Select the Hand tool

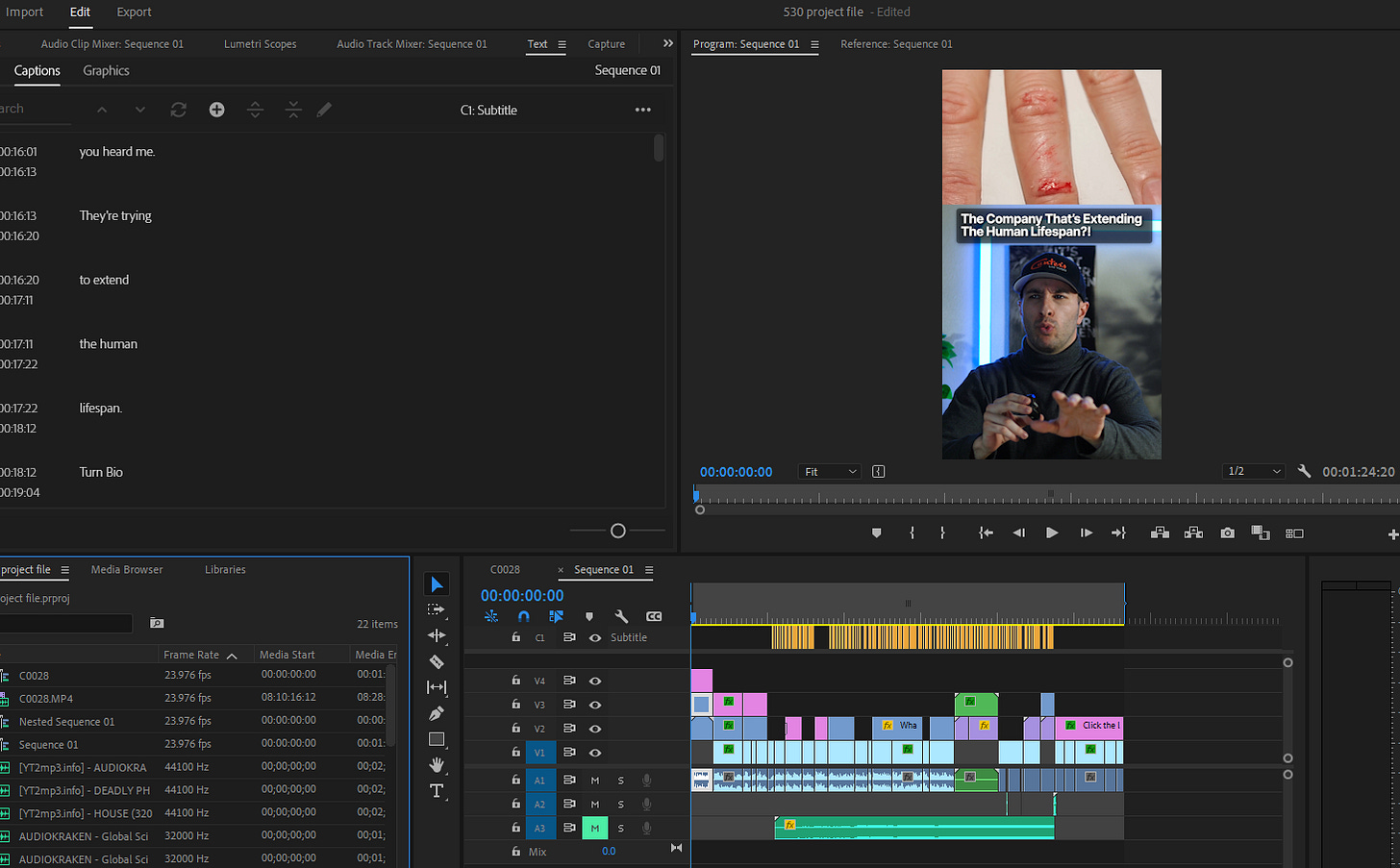(437, 765)
